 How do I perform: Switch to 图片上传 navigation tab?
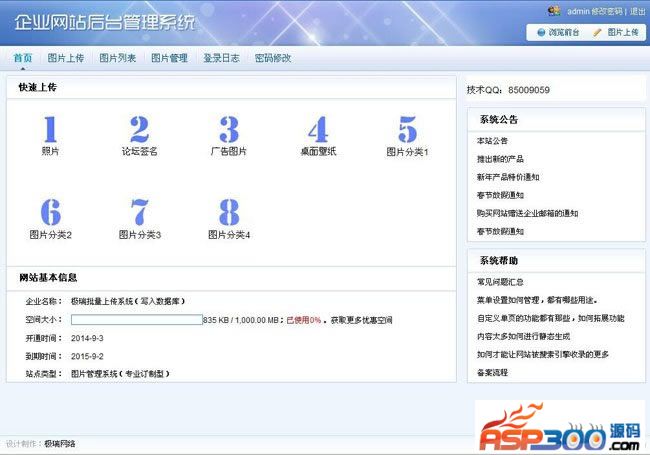[x=65, y=58]
